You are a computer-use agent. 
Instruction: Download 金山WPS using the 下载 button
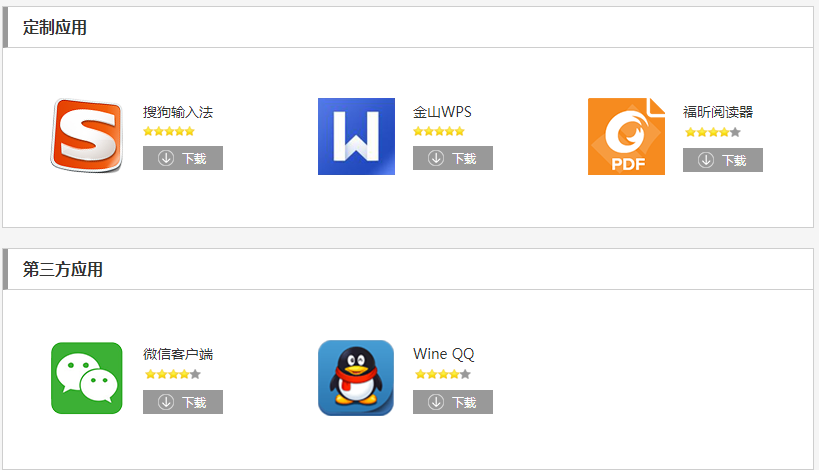click(x=453, y=158)
